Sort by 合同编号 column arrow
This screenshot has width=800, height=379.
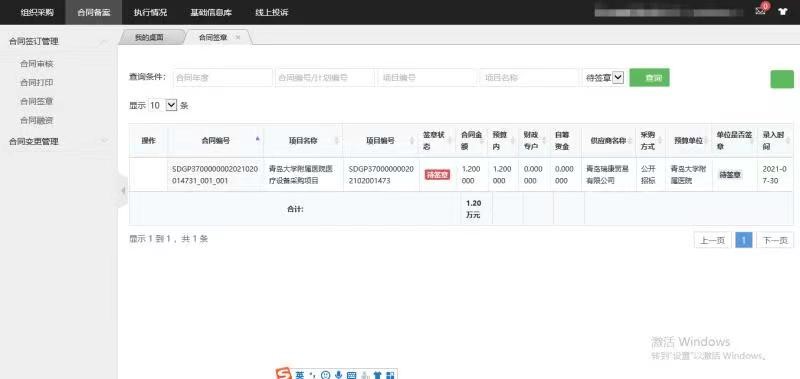pyautogui.click(x=258, y=140)
